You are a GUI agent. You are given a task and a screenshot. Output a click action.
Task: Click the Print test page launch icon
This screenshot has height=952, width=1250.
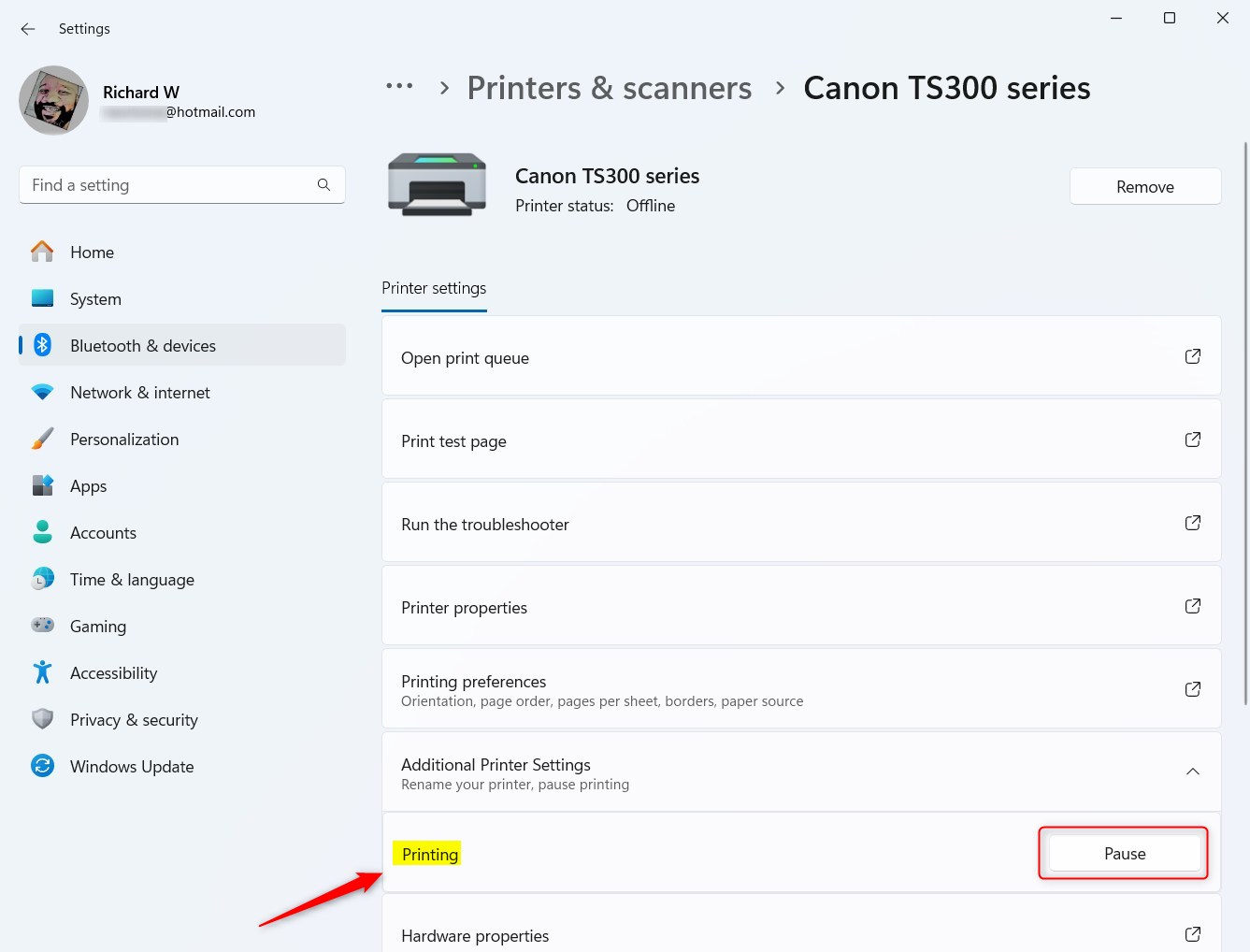(1192, 440)
